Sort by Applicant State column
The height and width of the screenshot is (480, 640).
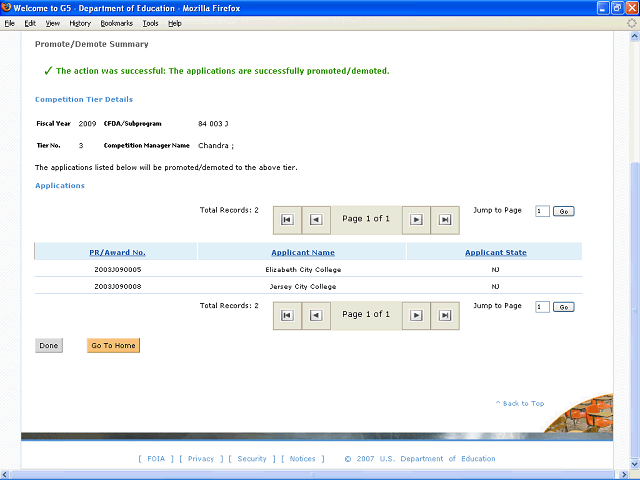coord(496,252)
